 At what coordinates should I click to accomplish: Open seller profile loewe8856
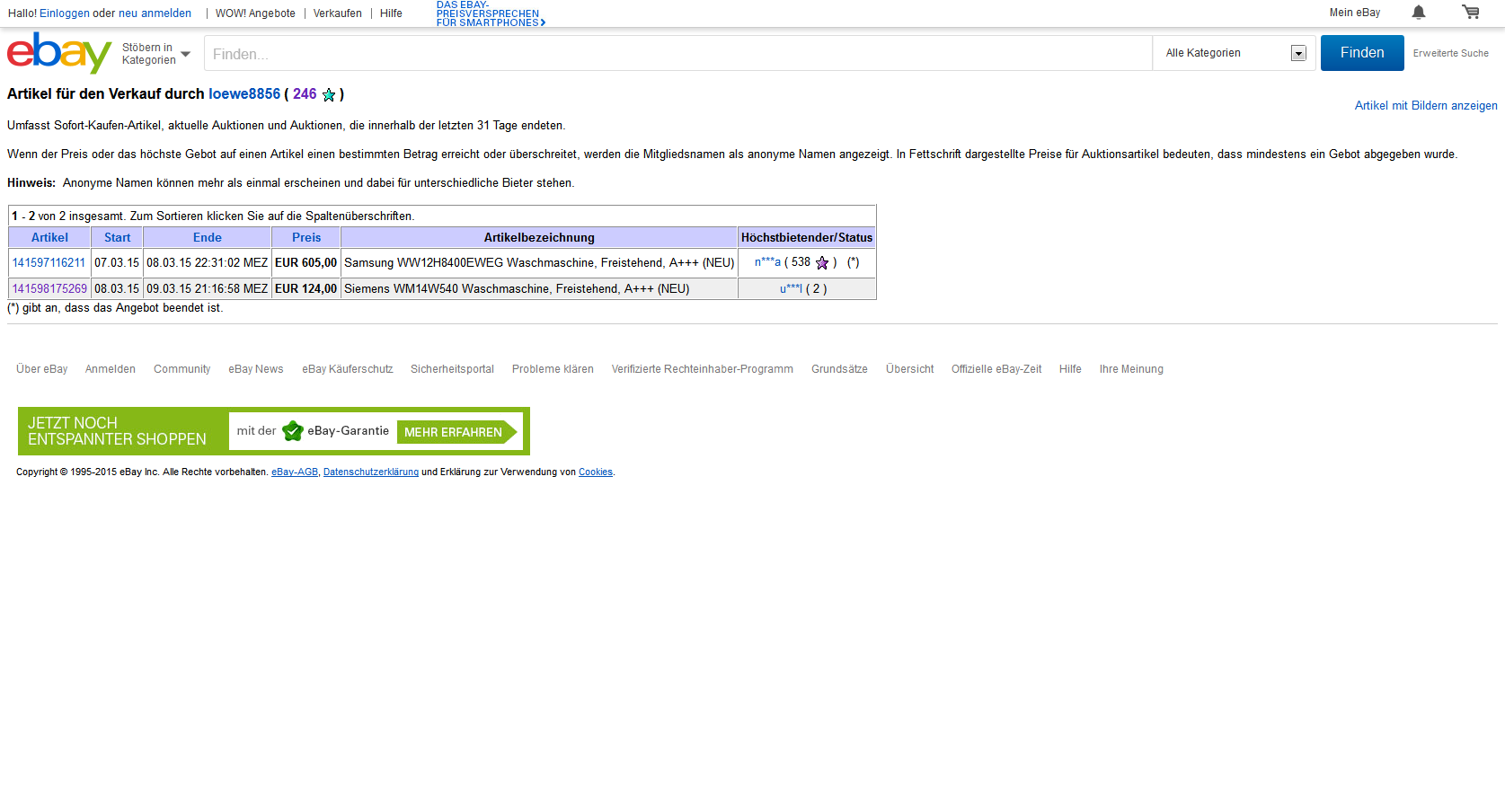(244, 94)
